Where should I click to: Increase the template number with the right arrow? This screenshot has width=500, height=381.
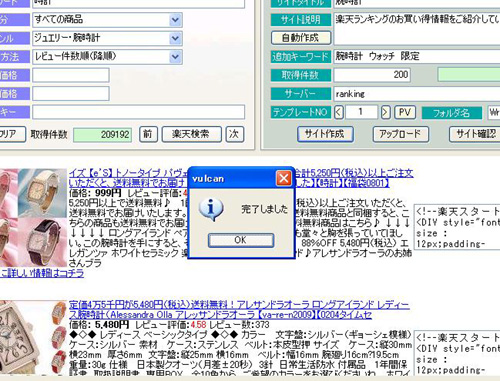tap(385, 112)
